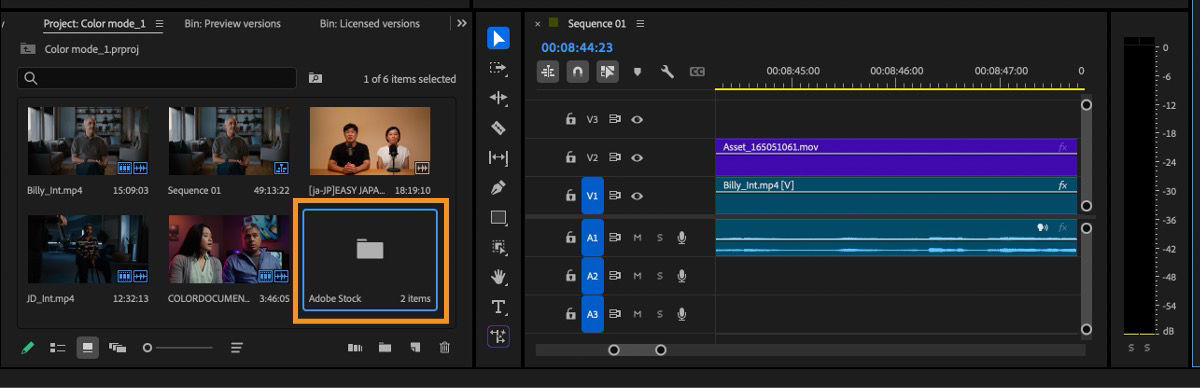The image size is (1200, 388).
Task: Toggle V1 track targeting button
Action: [592, 196]
